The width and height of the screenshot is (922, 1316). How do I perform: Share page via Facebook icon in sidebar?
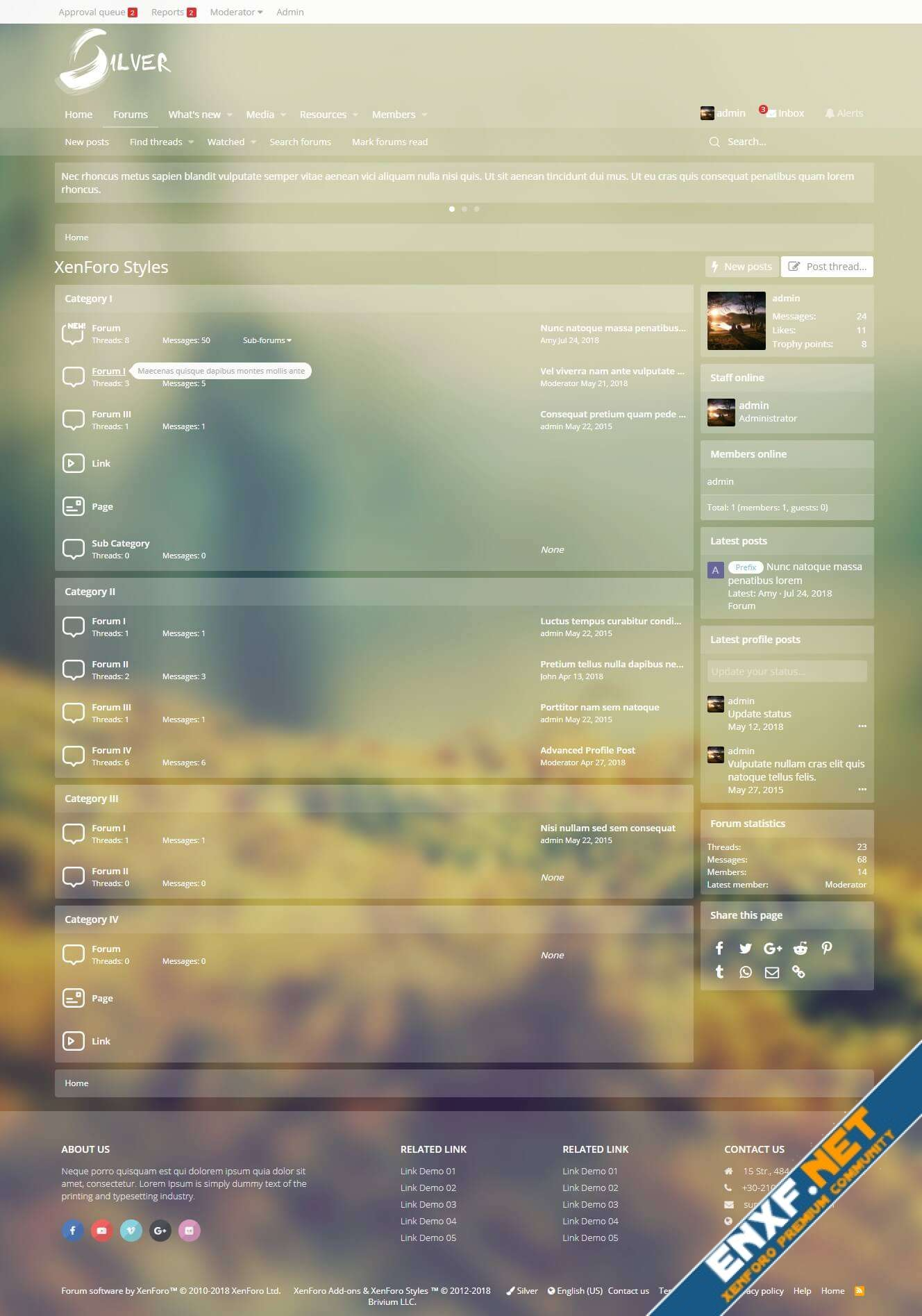tap(719, 948)
